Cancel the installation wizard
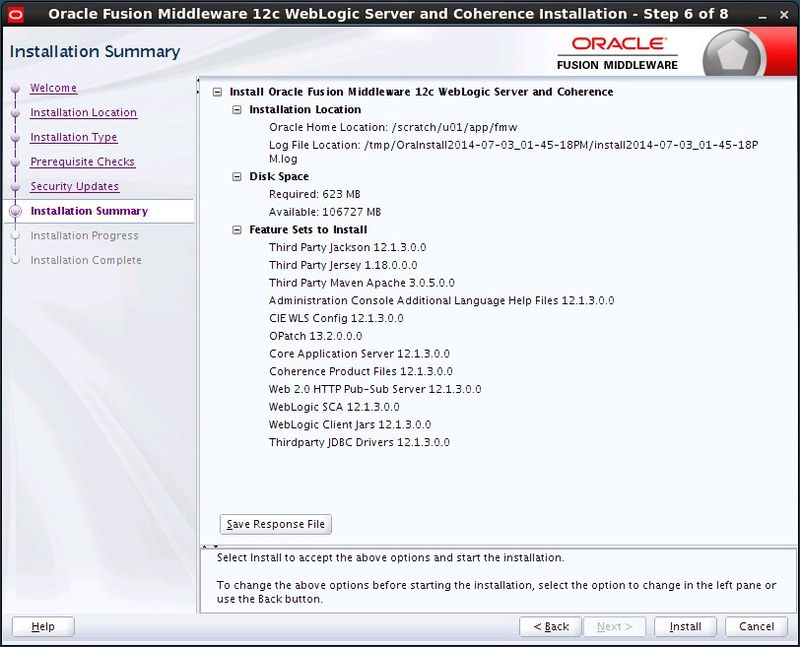 click(757, 627)
